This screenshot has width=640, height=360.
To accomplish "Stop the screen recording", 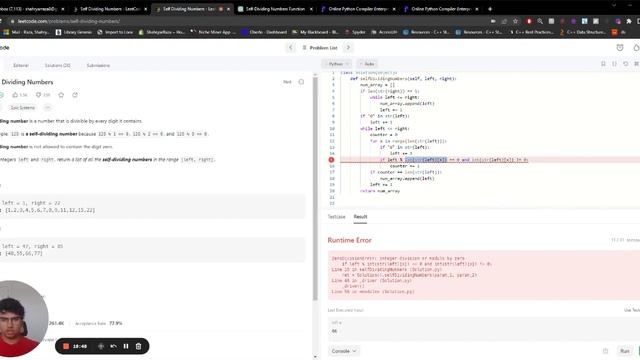I will tap(66, 346).
